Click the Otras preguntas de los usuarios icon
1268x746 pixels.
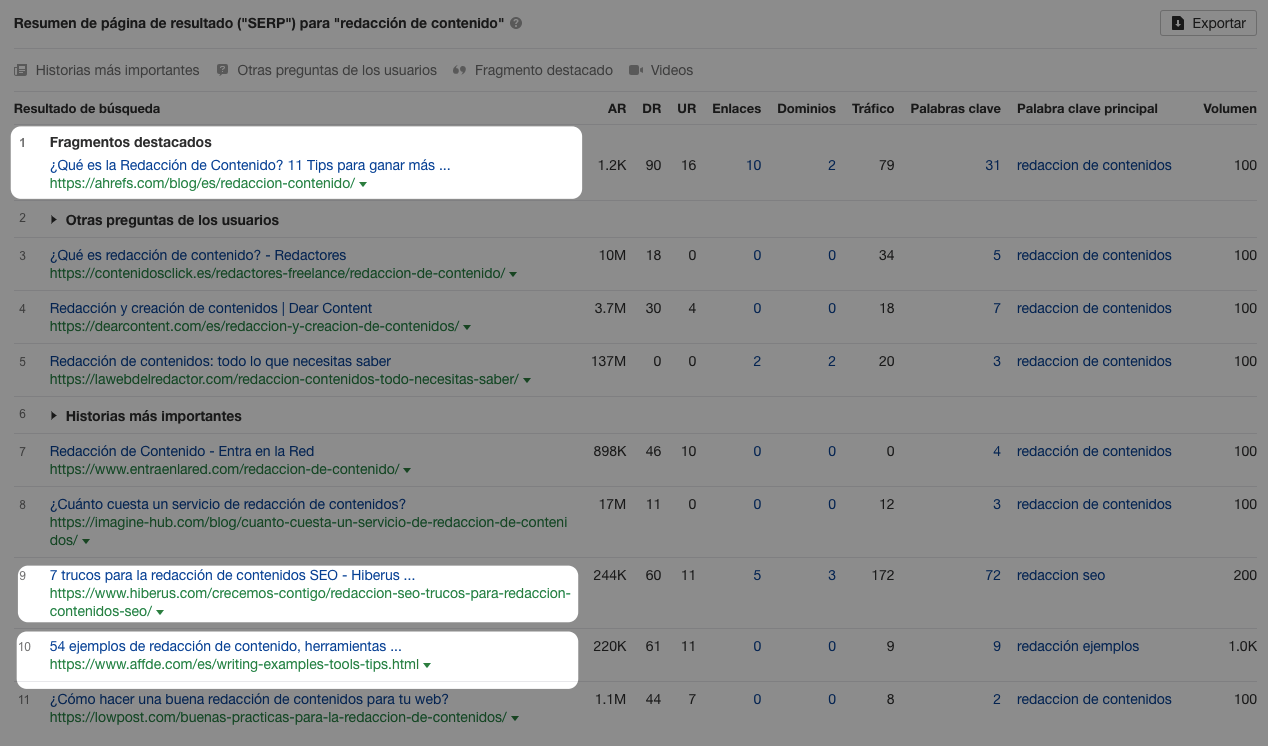[x=223, y=71]
